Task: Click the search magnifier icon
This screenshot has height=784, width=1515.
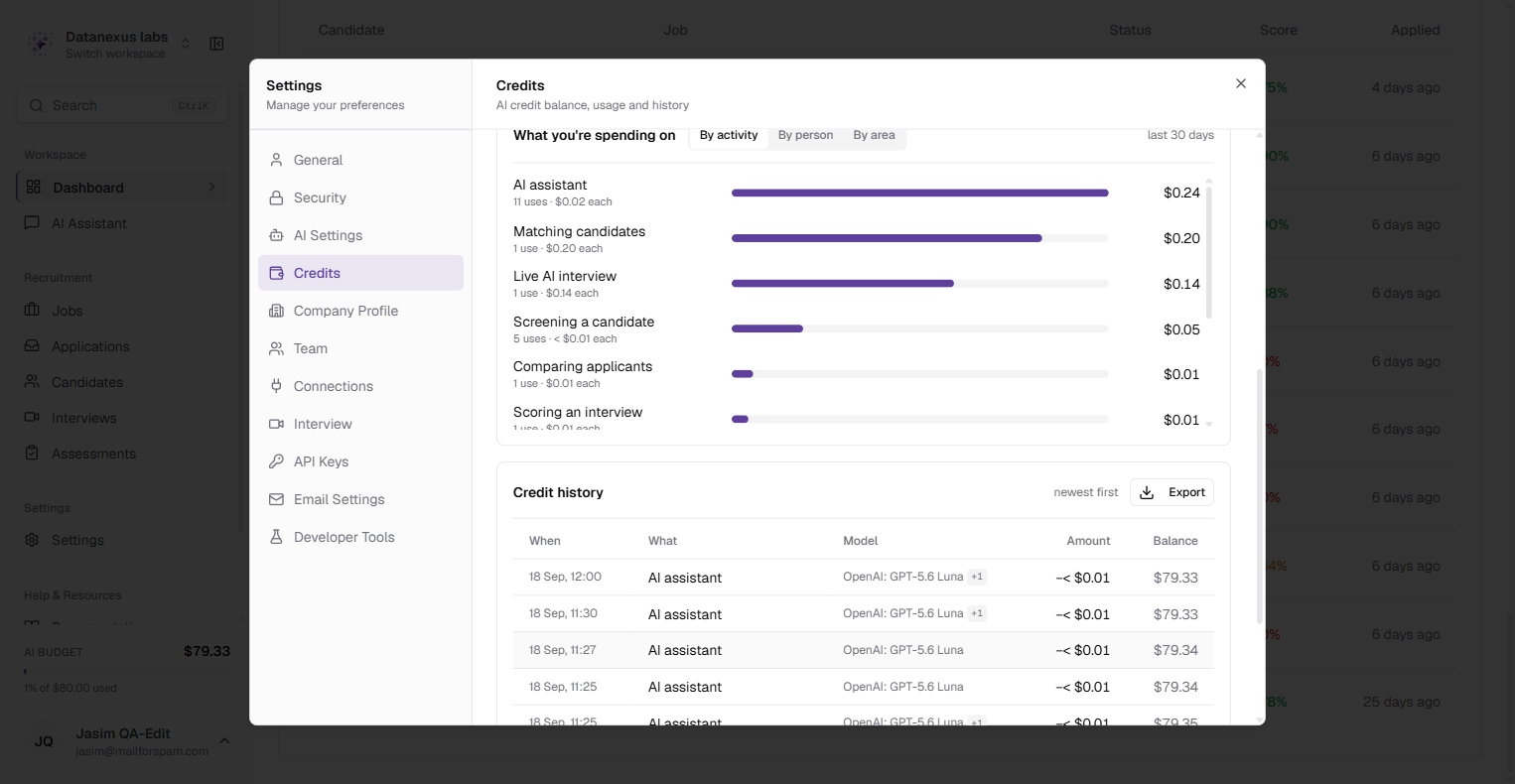Action: 37,105
